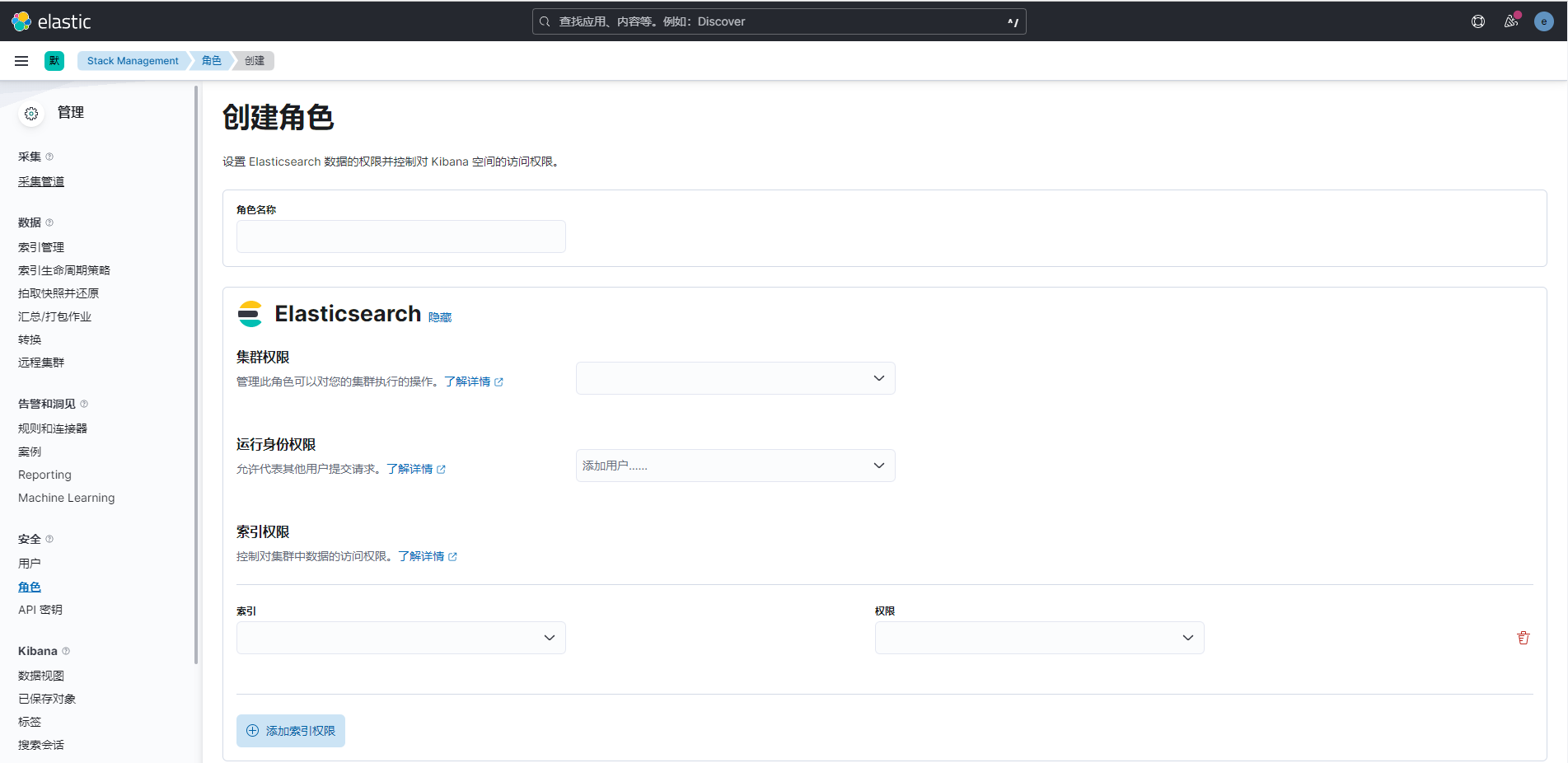Click the 创建角色 page heading
1568x763 pixels.
[x=278, y=118]
